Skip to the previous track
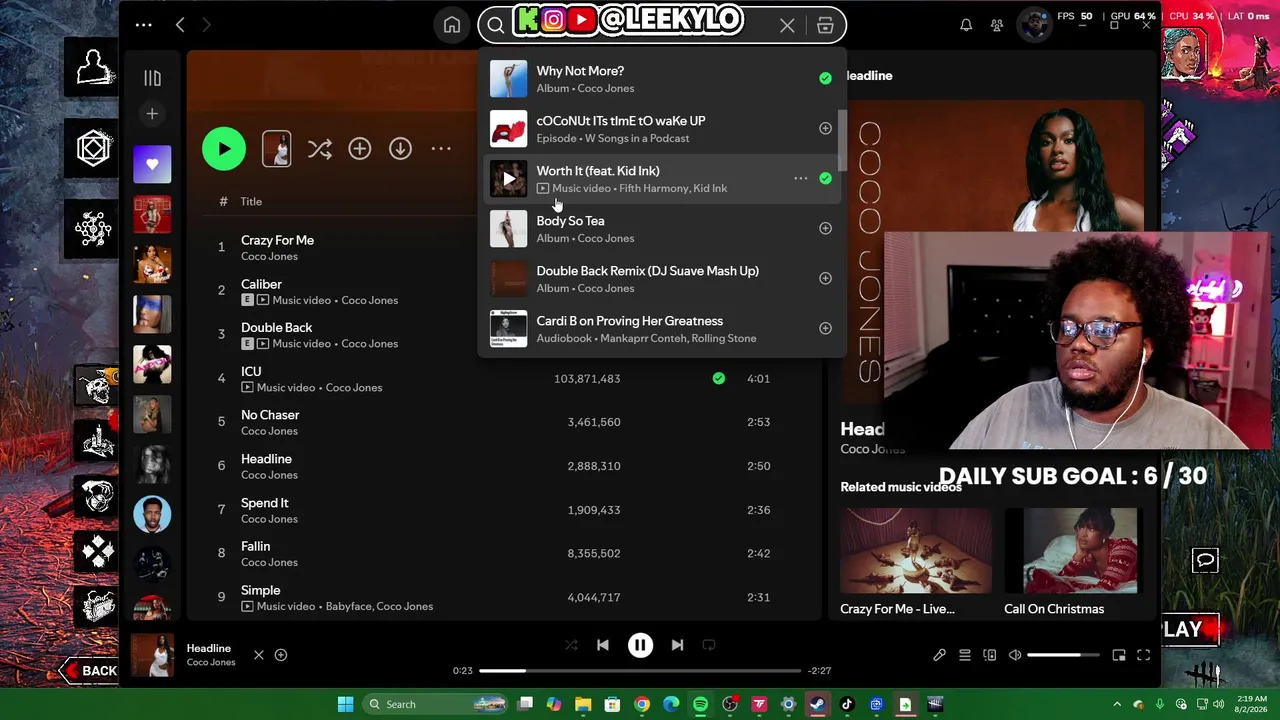1280x720 pixels. (x=602, y=645)
